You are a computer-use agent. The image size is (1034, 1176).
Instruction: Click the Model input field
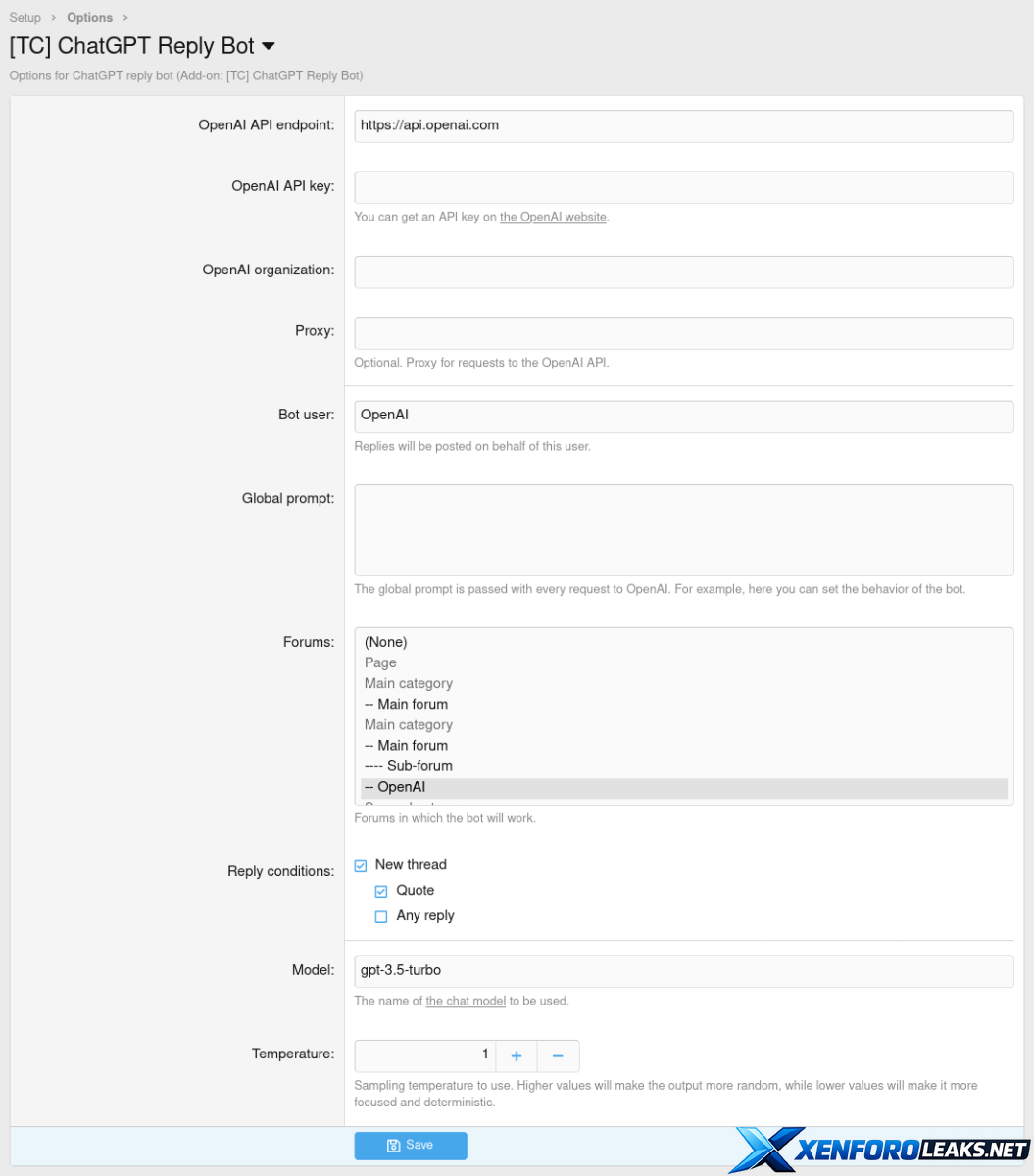click(683, 971)
